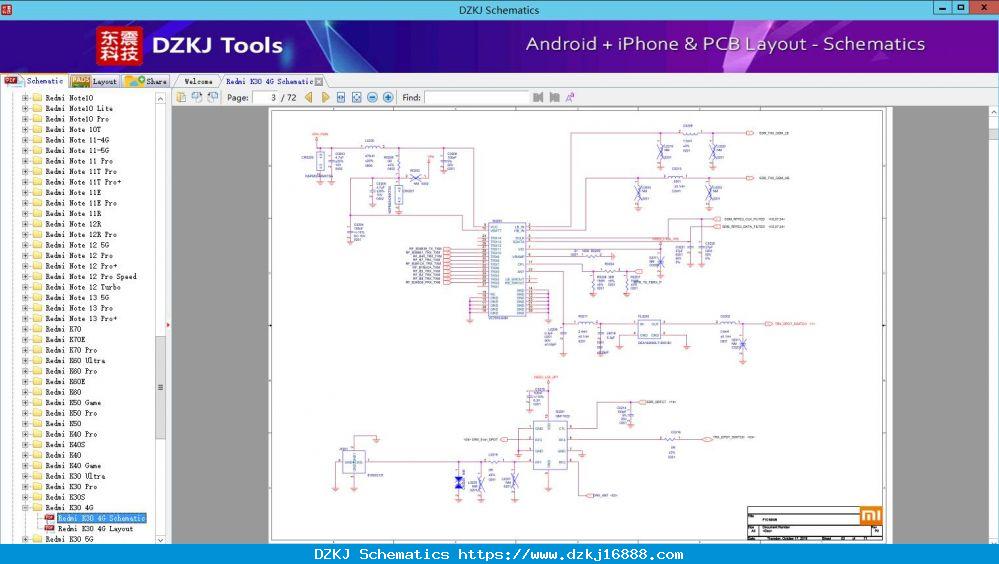Click the red collapse arrow beside tree panel
The image size is (999, 564).
coord(168,325)
